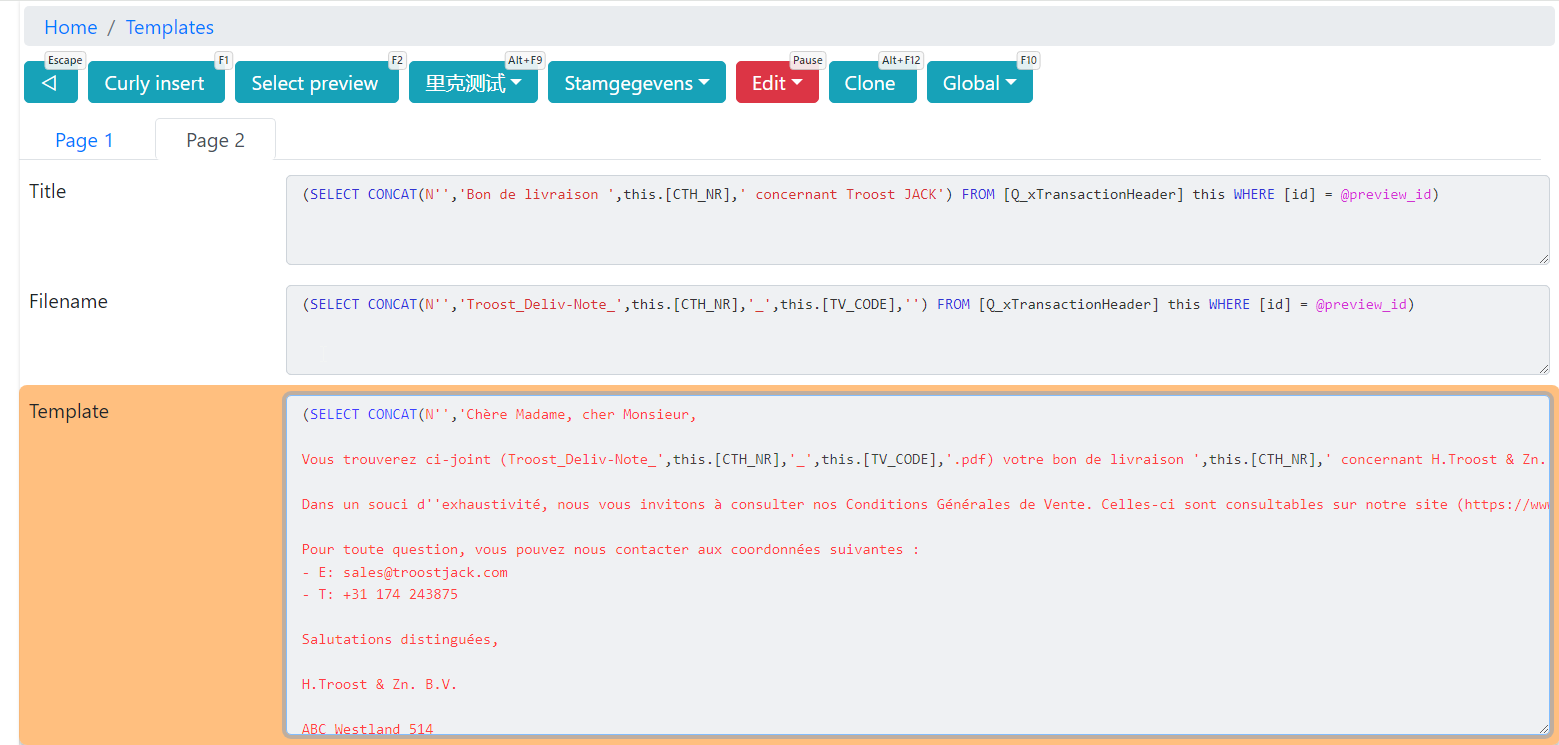Switch to the Page 1 tab
This screenshot has height=745, width=1559.
84,140
